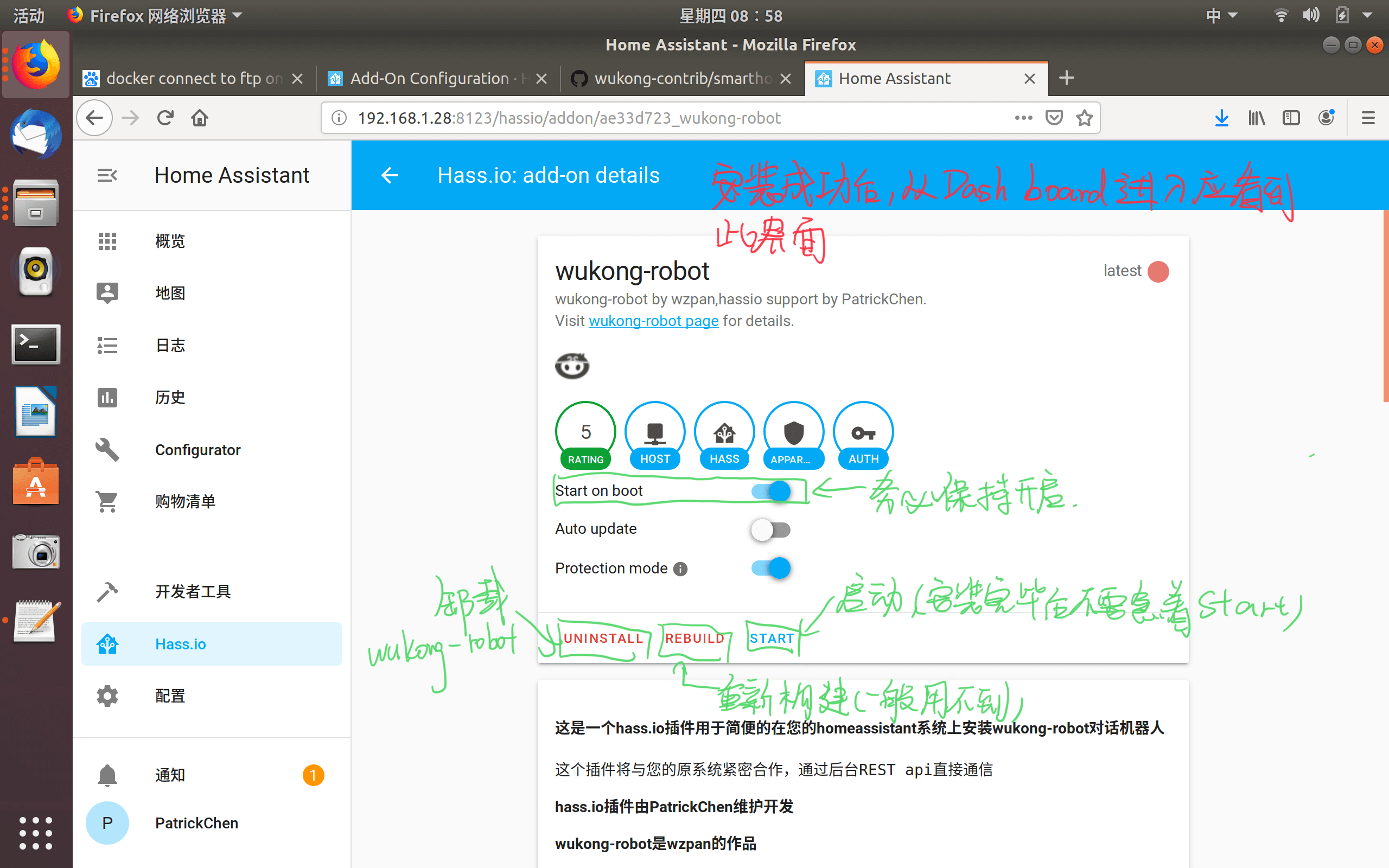This screenshot has height=868, width=1389.
Task: Switch to the Add-On Configuration tab
Action: tap(429, 79)
